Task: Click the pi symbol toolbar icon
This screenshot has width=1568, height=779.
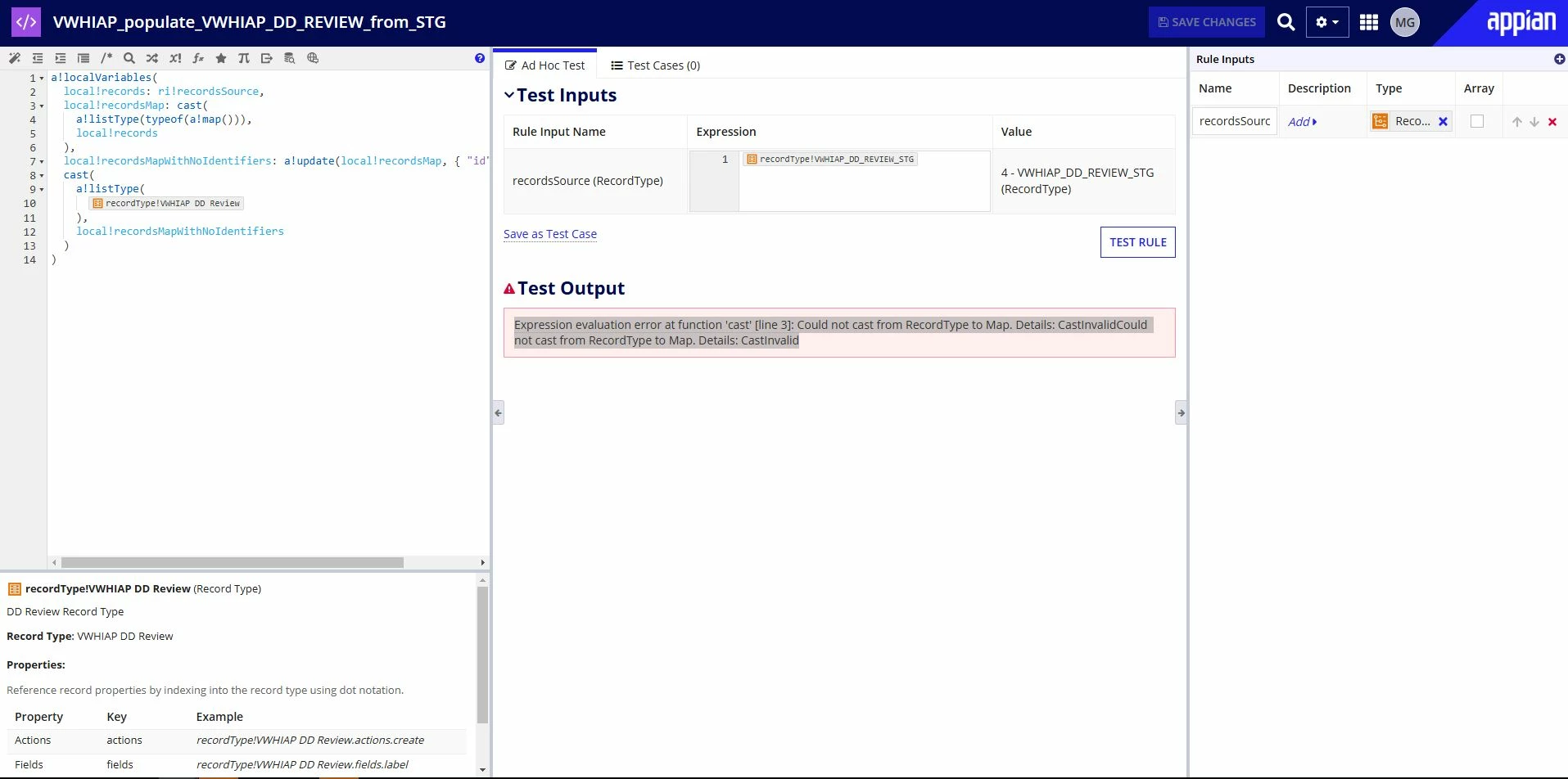Action: (244, 58)
